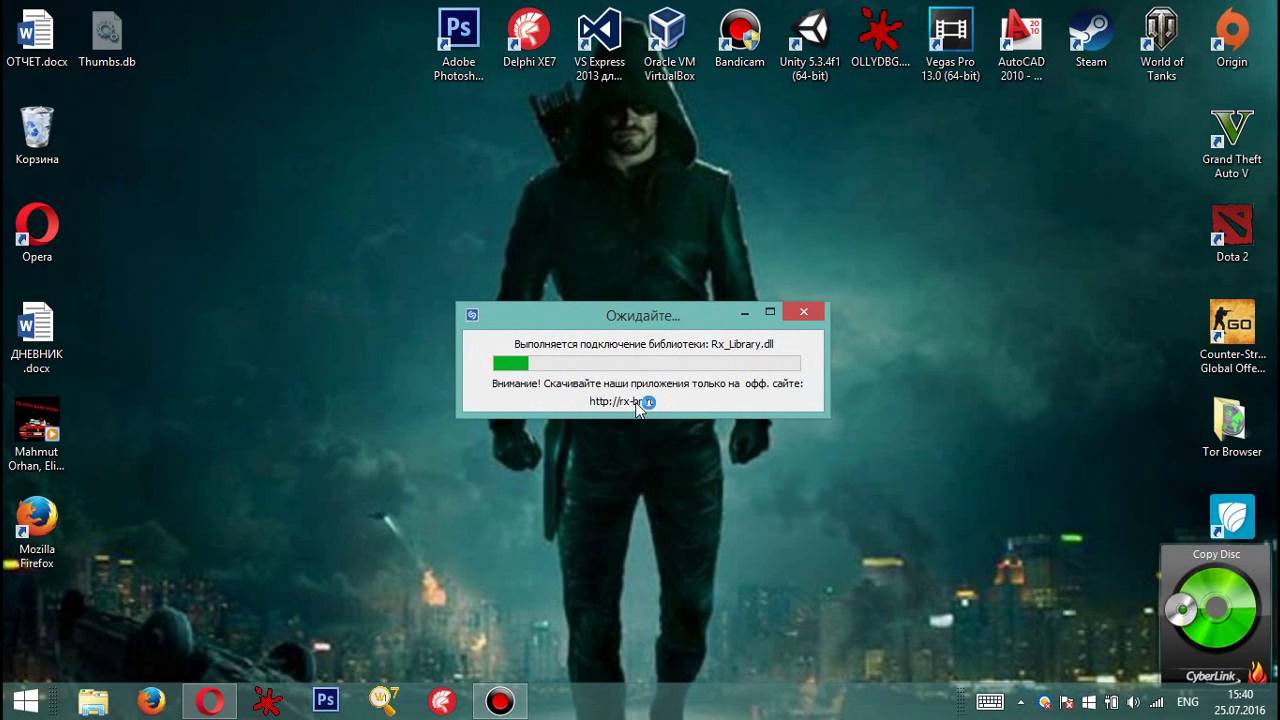Open the volume control speaker icon
This screenshot has height=720, width=1280.
coord(1134,702)
